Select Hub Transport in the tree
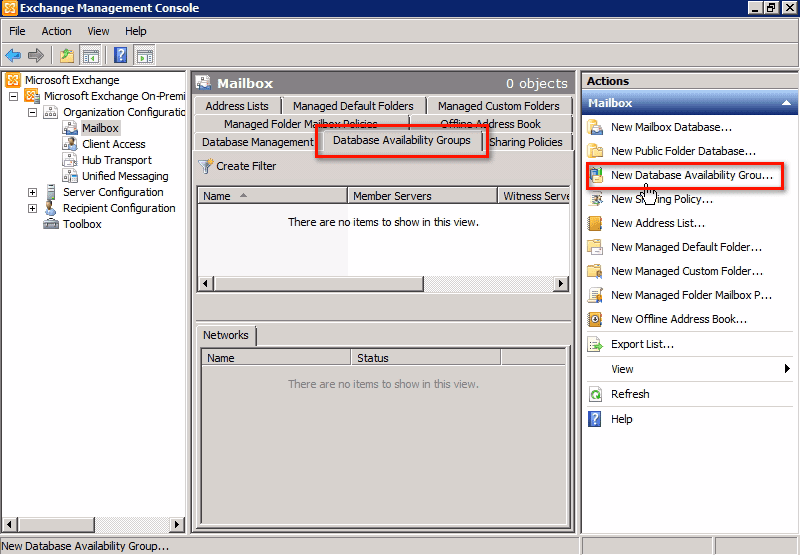The height and width of the screenshot is (555, 800). [117, 160]
